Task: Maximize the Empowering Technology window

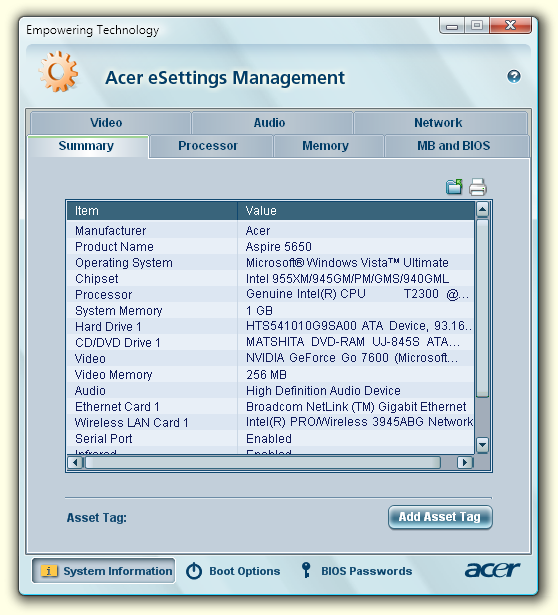Action: pos(477,26)
